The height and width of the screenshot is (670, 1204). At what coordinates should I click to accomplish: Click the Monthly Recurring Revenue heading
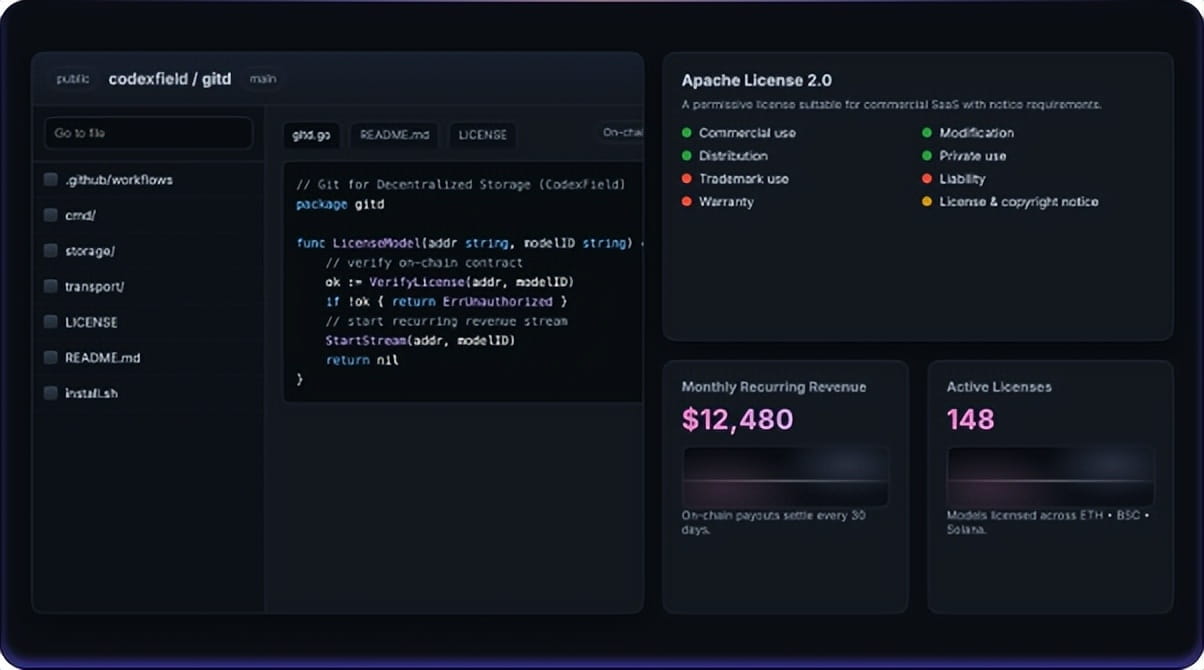pos(774,387)
